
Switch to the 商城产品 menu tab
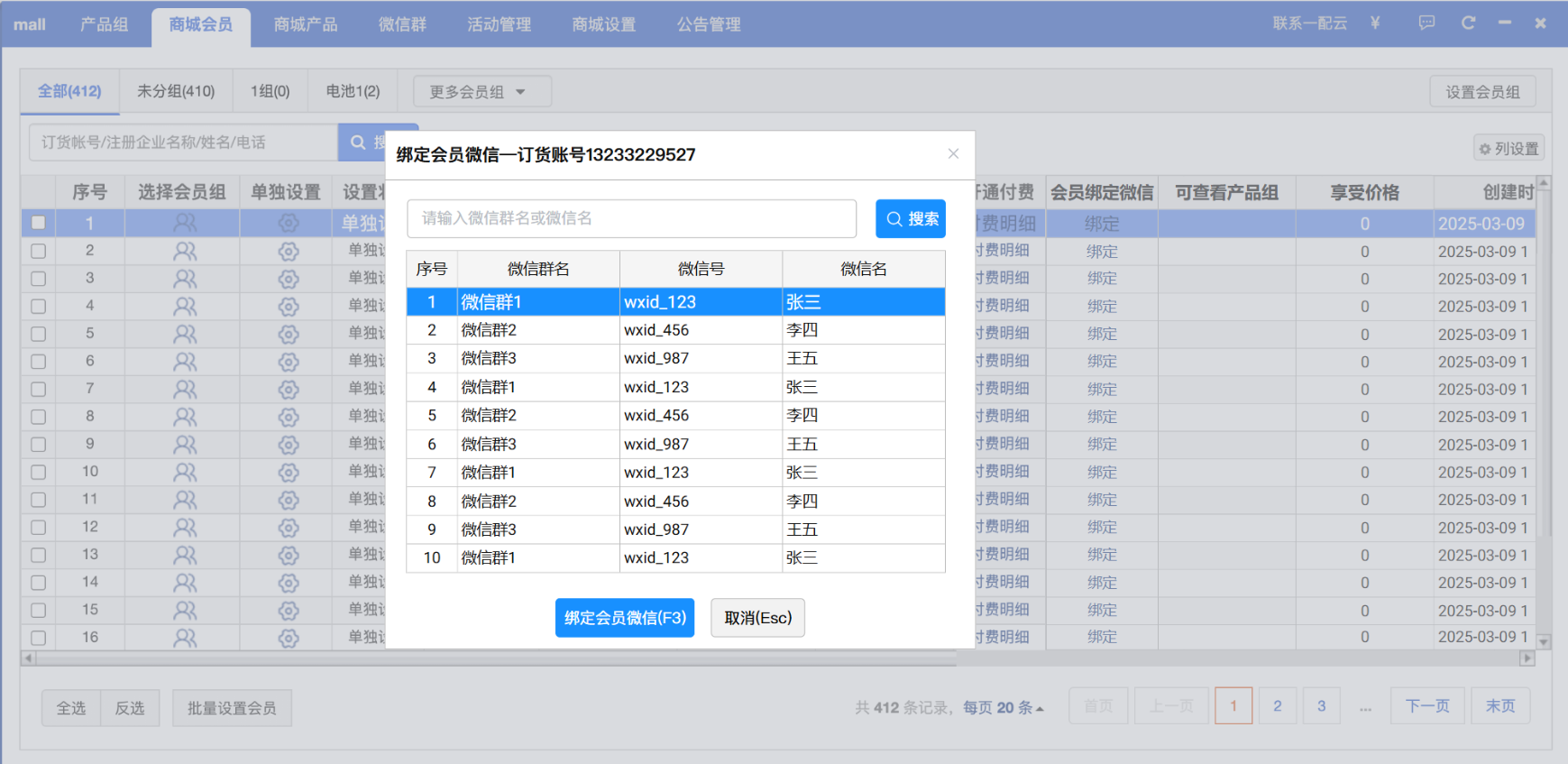[306, 24]
